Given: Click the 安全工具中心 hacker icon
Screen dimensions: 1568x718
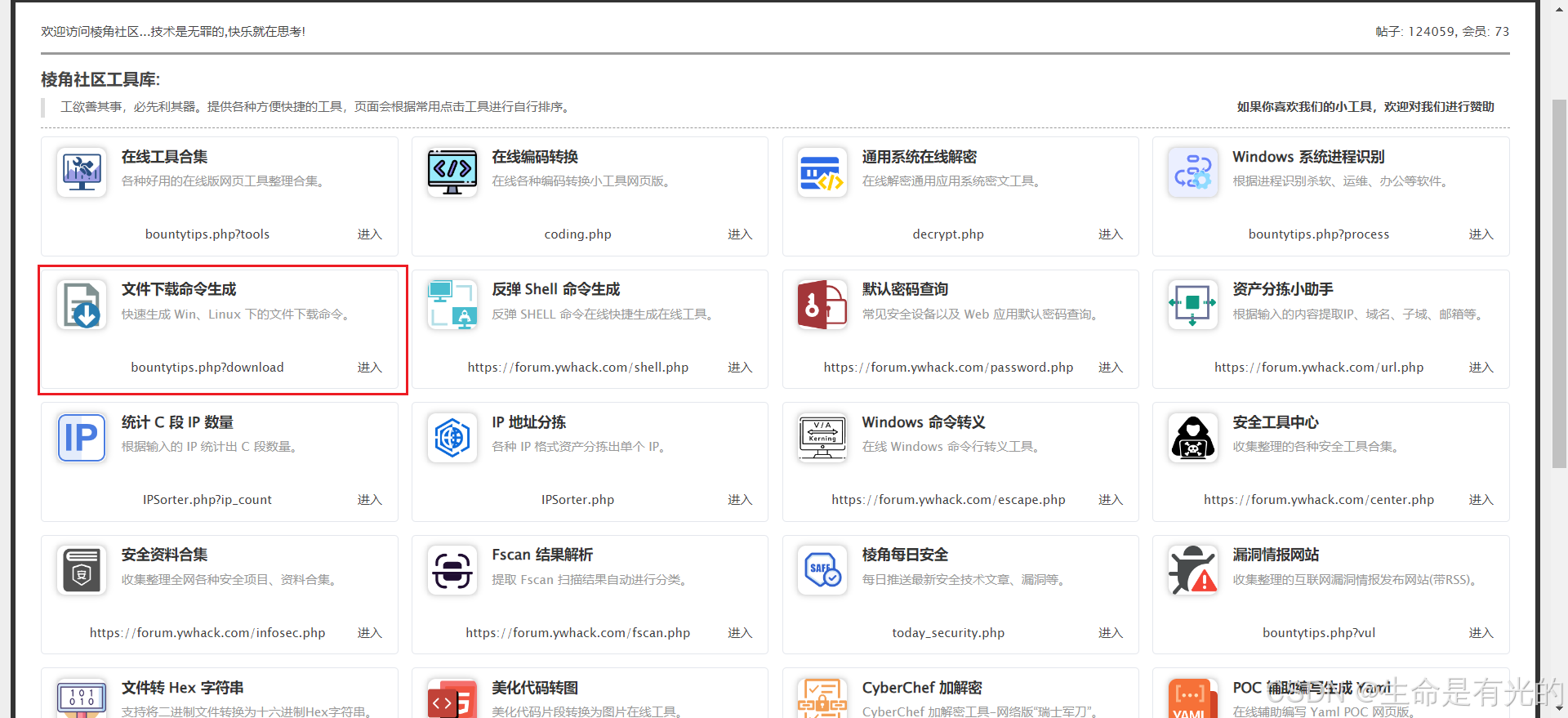Looking at the screenshot, I should 1192,437.
